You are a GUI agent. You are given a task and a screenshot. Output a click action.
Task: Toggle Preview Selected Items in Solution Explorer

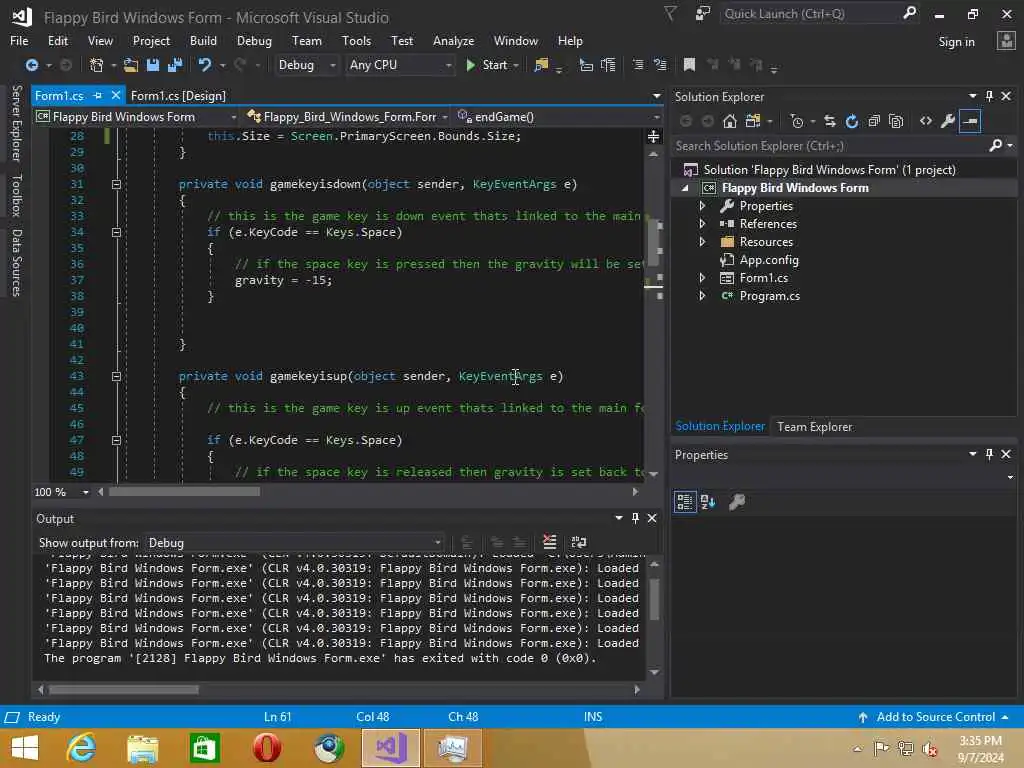(x=970, y=121)
